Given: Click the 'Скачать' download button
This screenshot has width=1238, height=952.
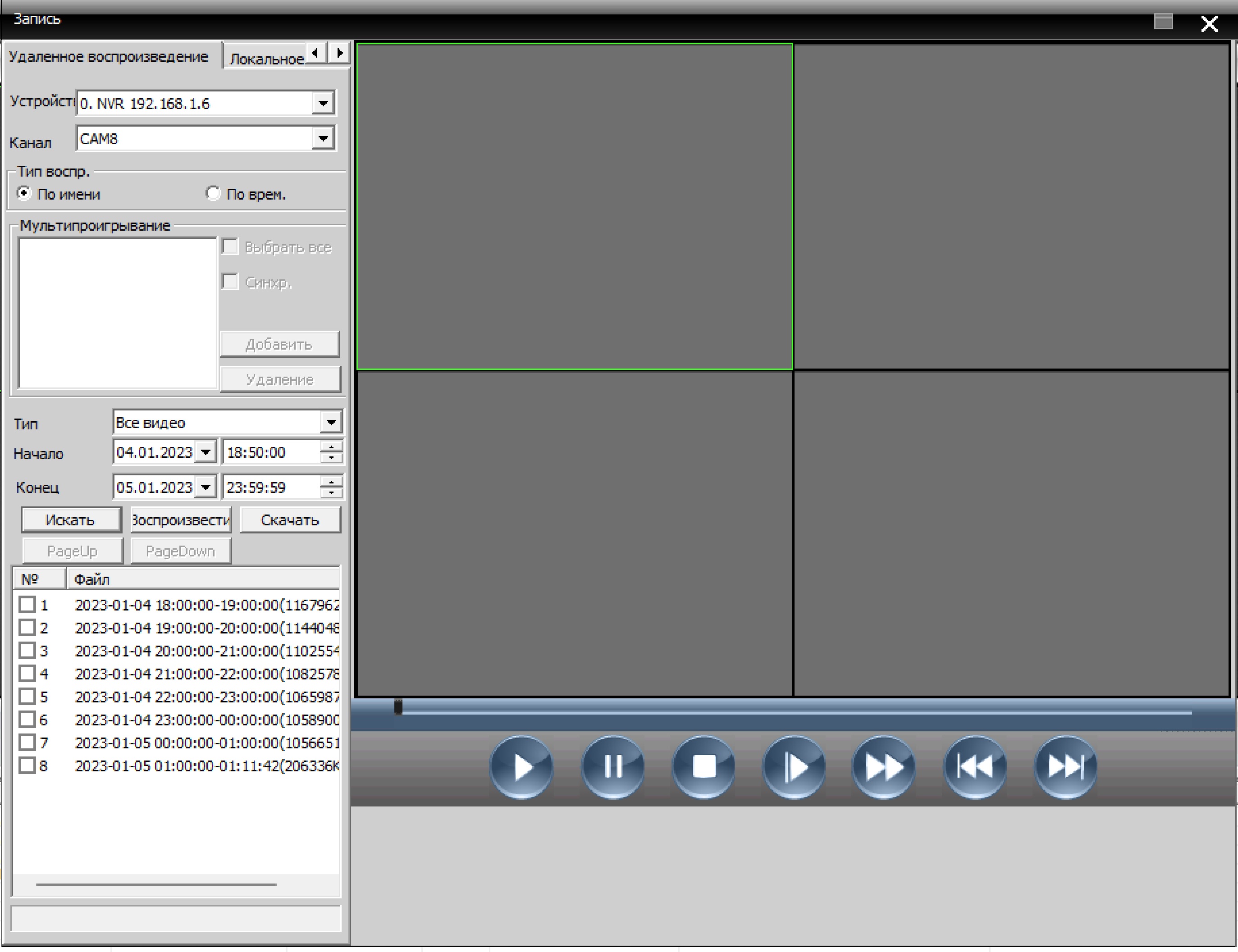Looking at the screenshot, I should (290, 519).
